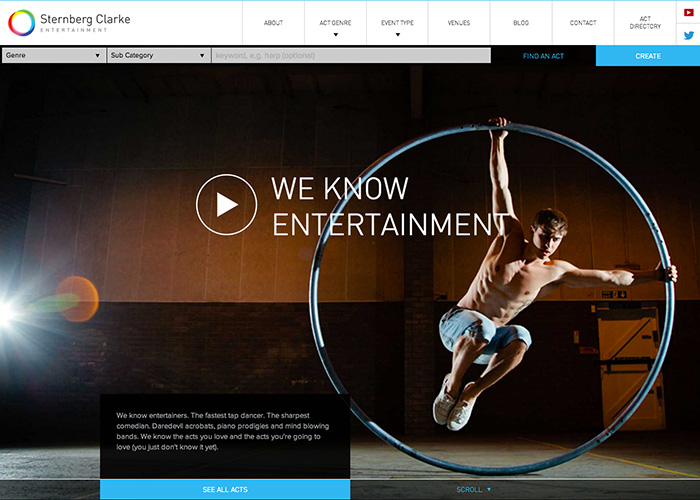Open the Genre dropdown
Screen dimensions: 700x500
click(54, 55)
